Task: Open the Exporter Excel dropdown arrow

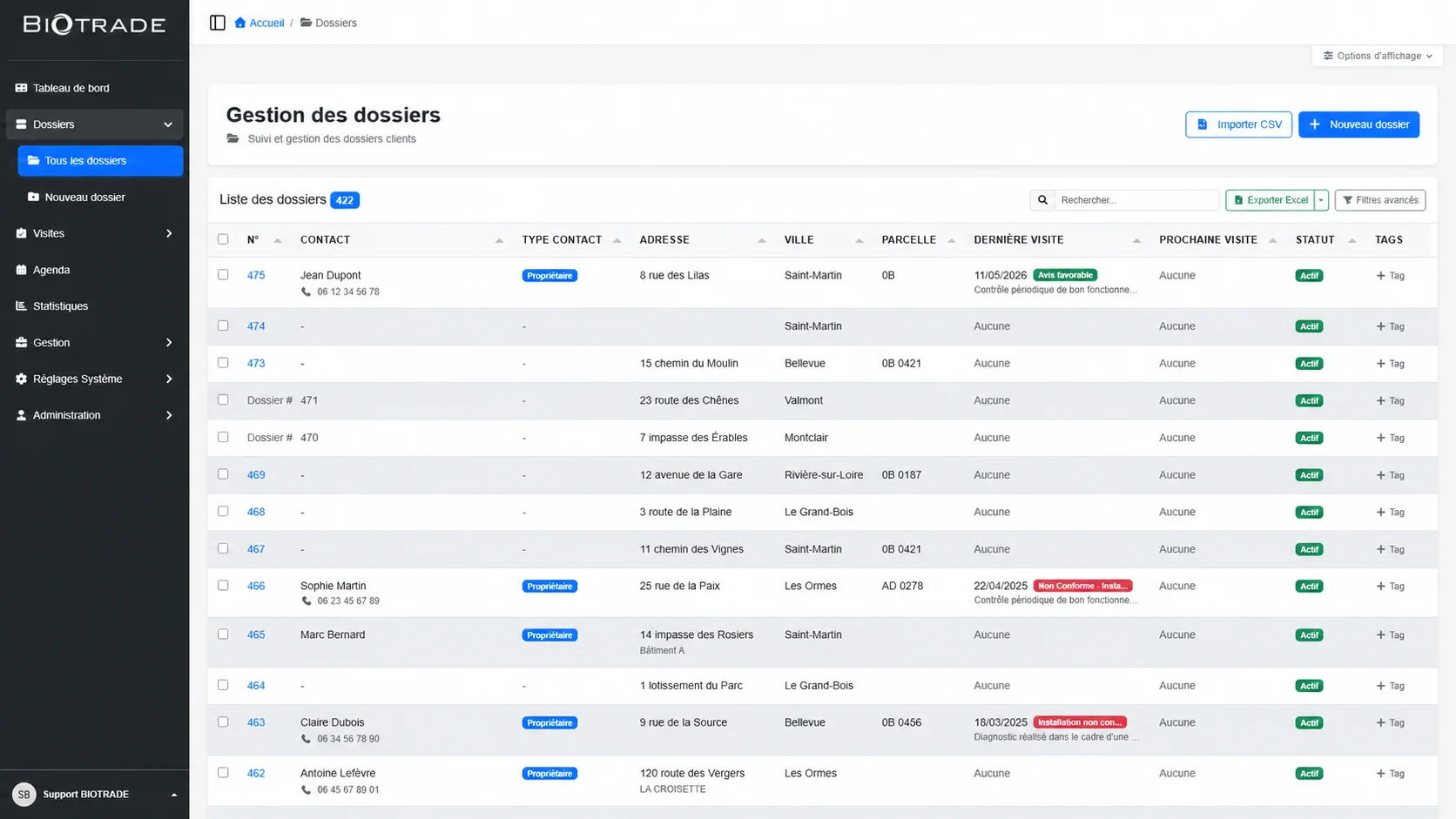Action: pyautogui.click(x=1321, y=200)
